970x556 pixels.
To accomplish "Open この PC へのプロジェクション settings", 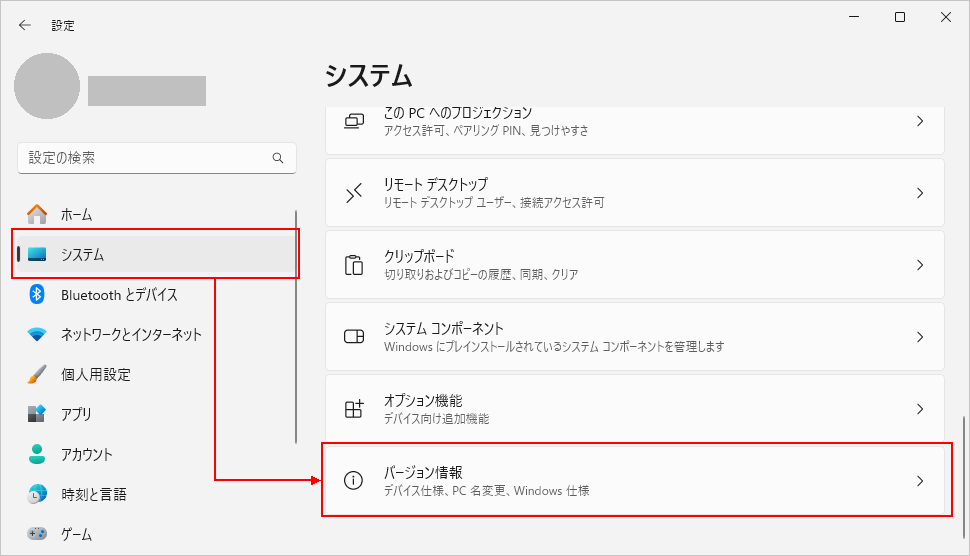I will (635, 130).
